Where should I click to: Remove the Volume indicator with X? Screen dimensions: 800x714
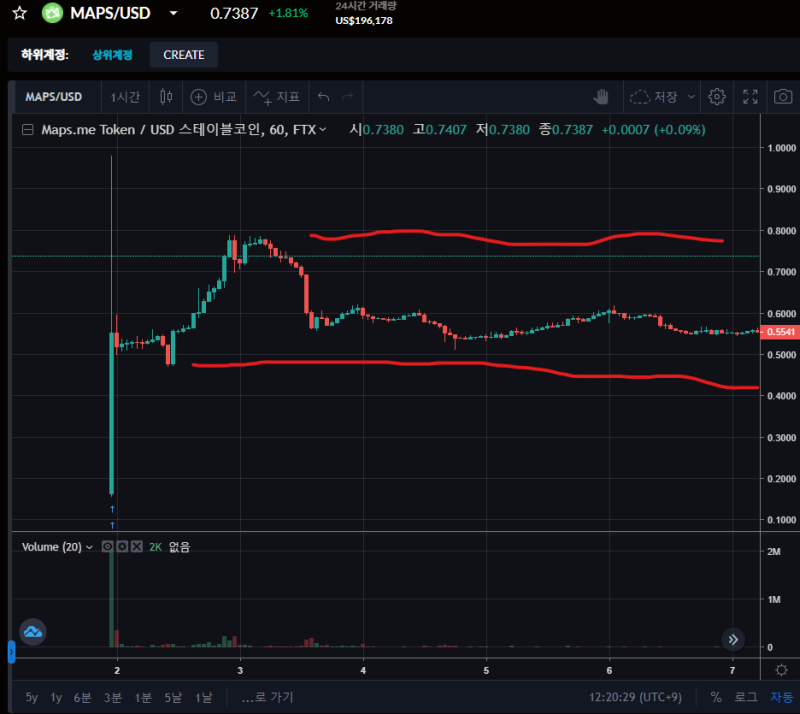click(x=137, y=547)
